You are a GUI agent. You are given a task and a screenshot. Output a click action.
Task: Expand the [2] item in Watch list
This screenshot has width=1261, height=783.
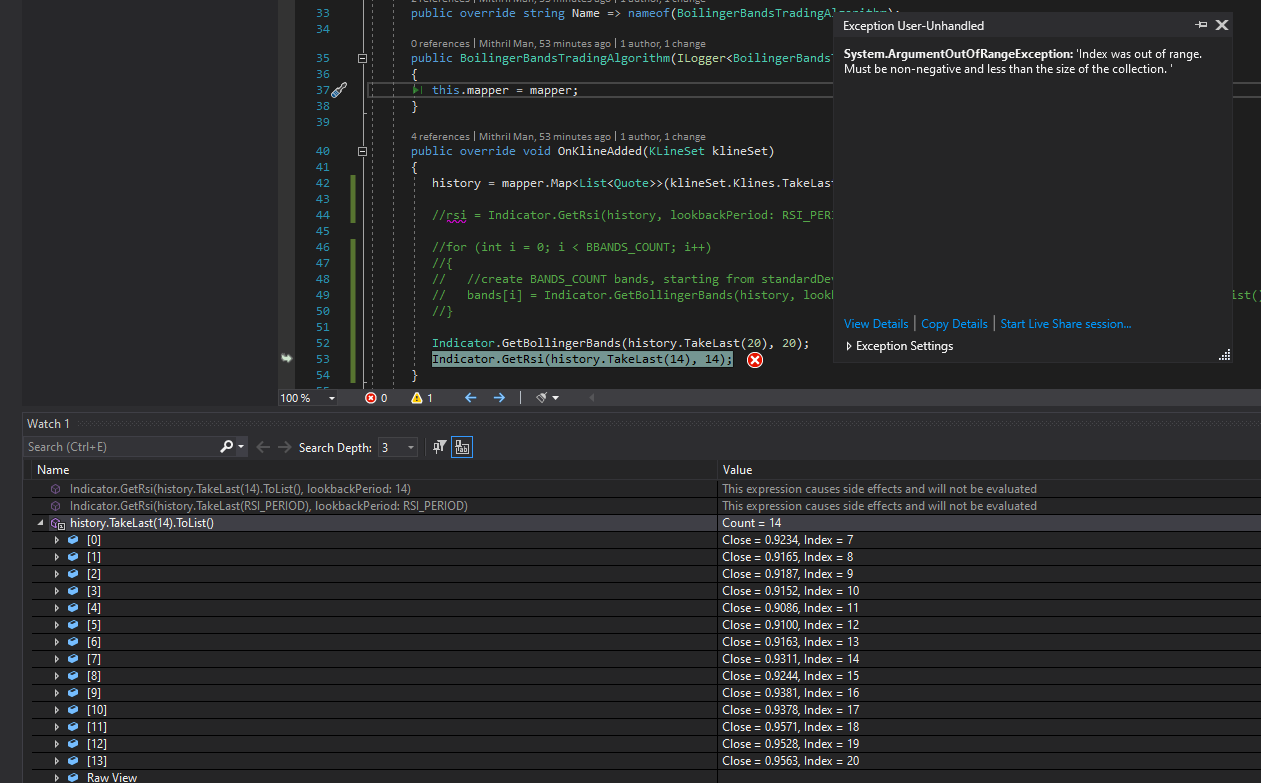coord(57,574)
